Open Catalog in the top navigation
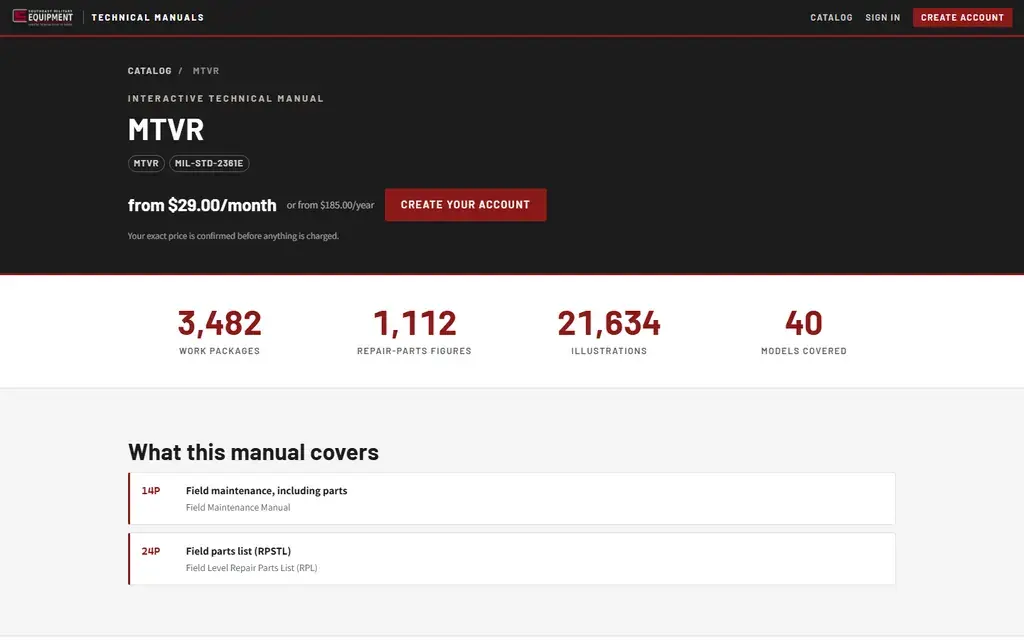The width and height of the screenshot is (1024, 640). (831, 18)
